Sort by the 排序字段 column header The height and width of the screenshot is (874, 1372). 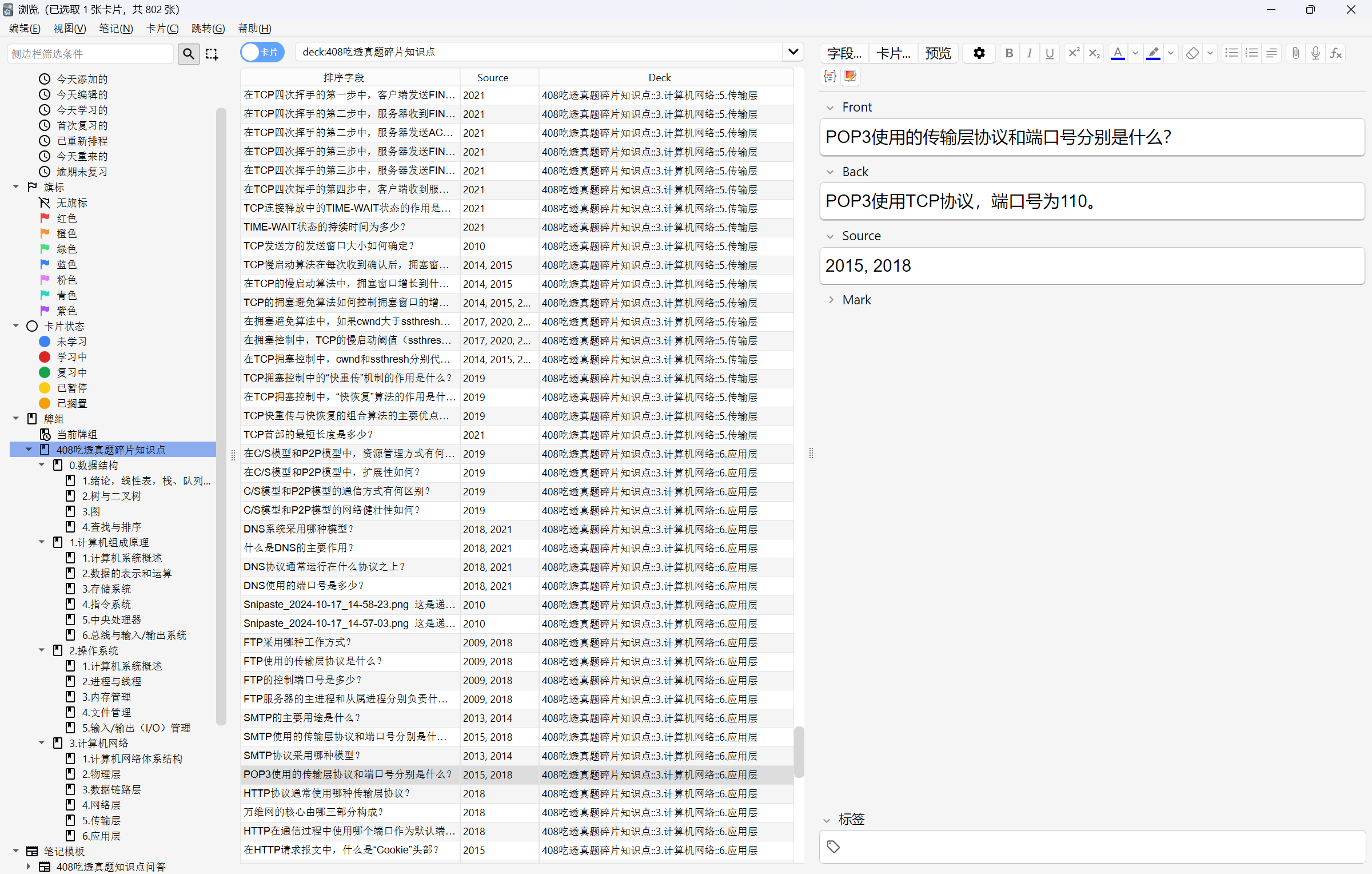tap(350, 77)
